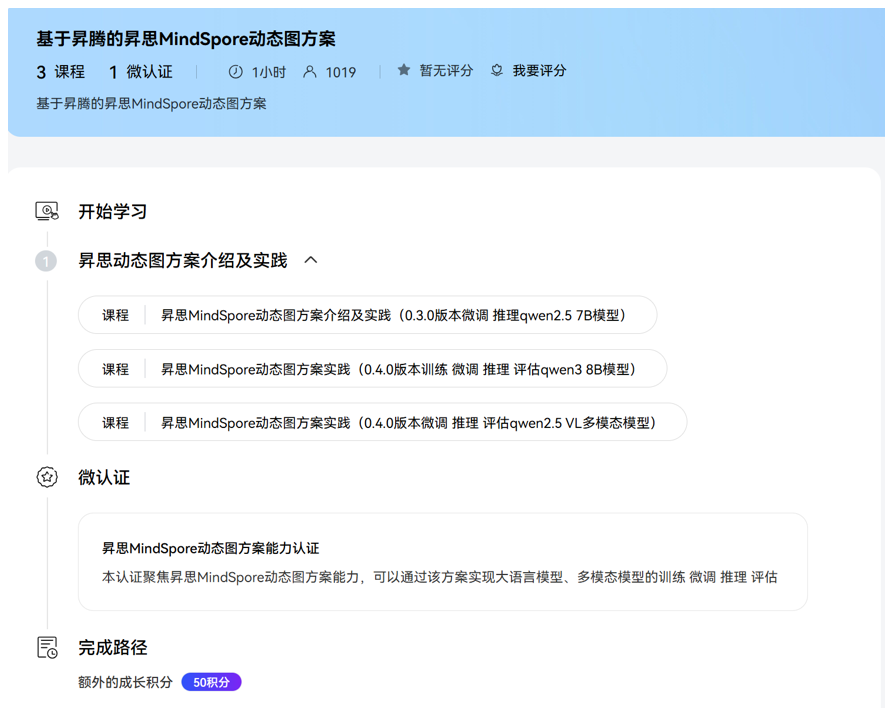Viewport: 891px width, 724px height.
Task: Click the 3 课程 count
Action: tap(61, 72)
